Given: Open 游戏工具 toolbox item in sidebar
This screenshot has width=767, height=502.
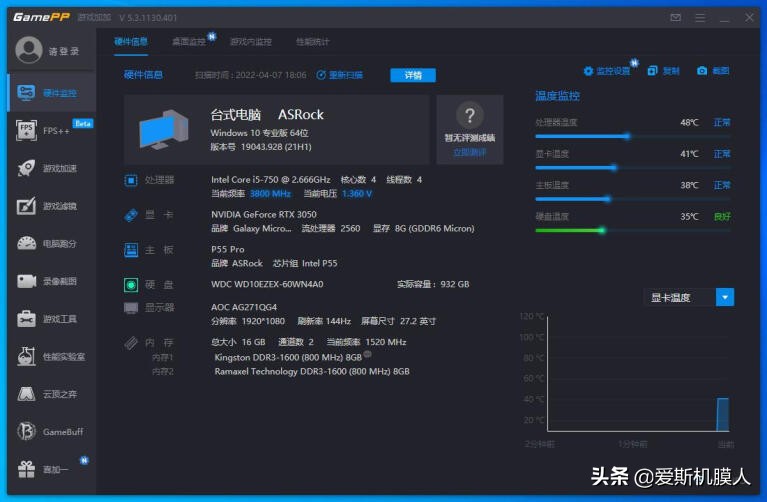Looking at the screenshot, I should [x=52, y=319].
